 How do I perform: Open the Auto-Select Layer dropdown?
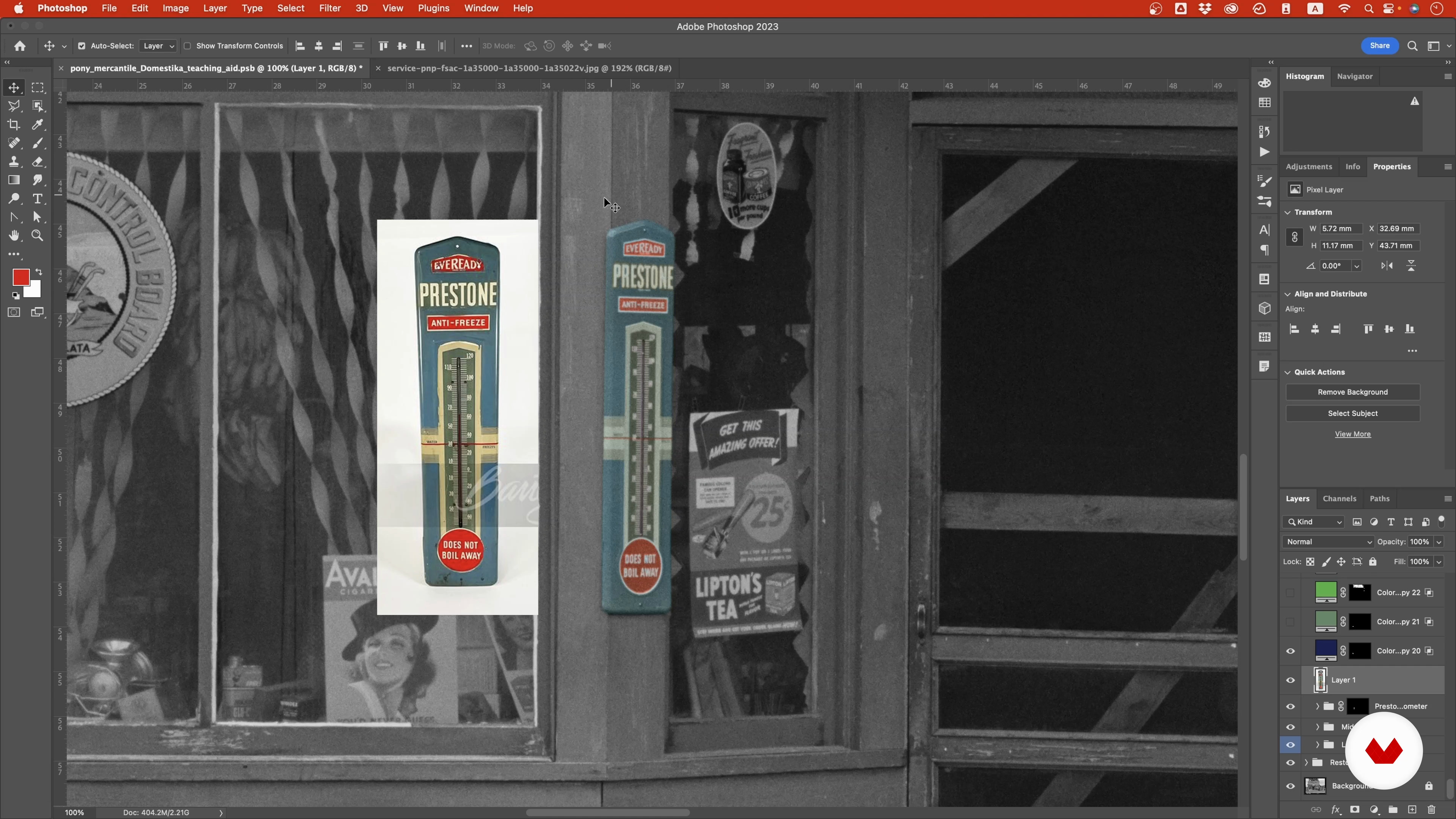click(158, 46)
